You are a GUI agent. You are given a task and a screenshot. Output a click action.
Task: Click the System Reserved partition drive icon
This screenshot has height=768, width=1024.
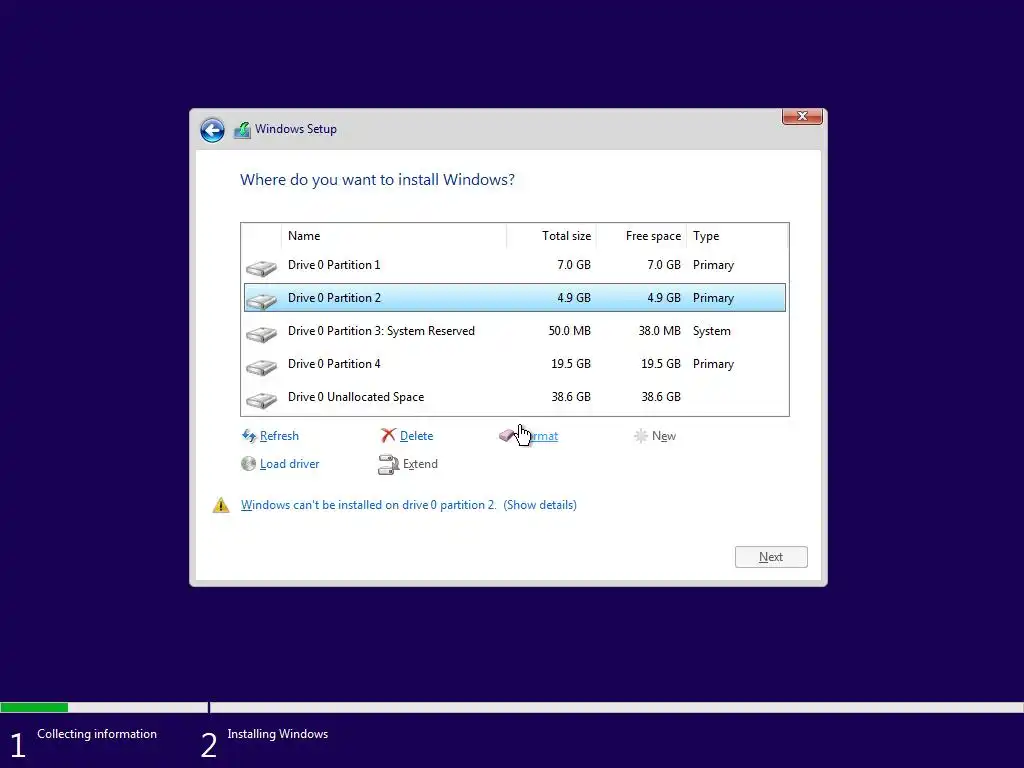(x=261, y=334)
